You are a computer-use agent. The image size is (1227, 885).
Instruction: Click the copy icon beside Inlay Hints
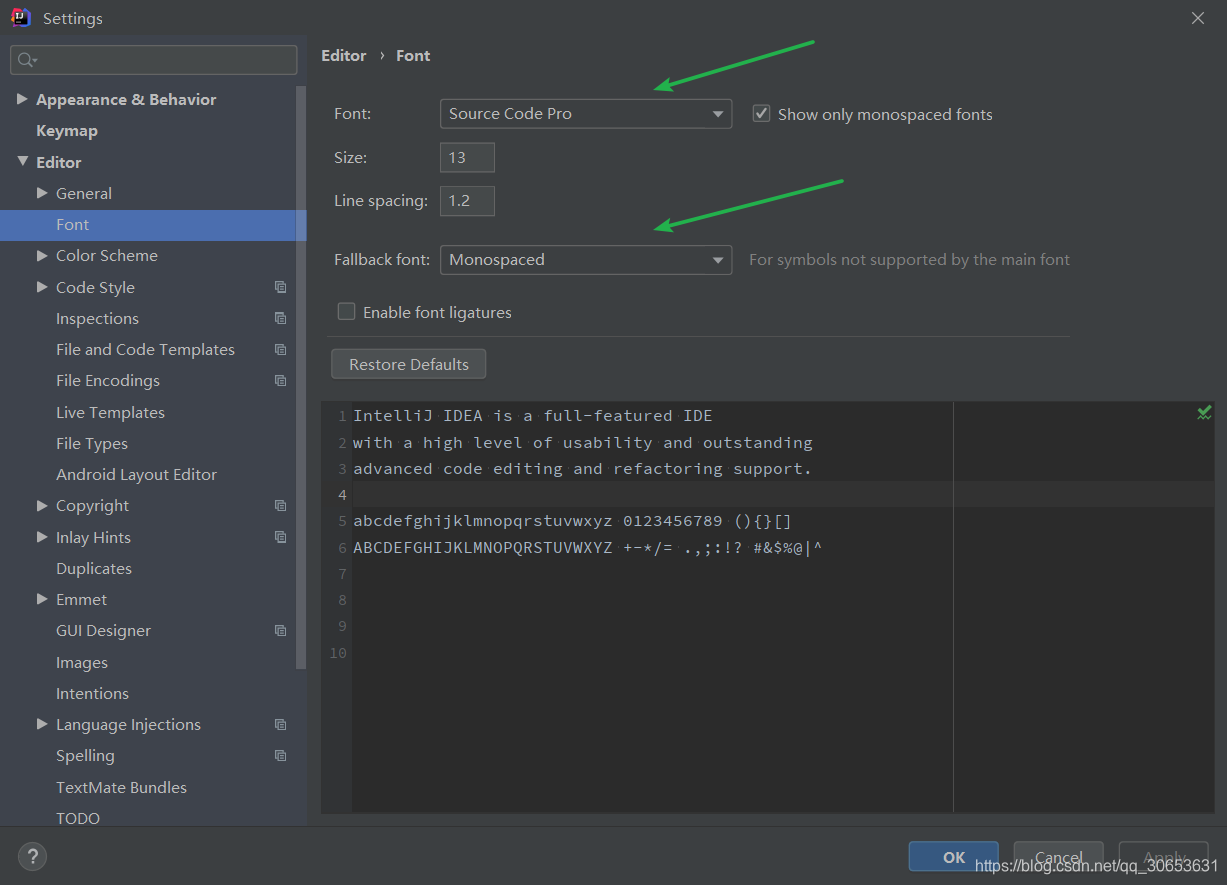[280, 537]
